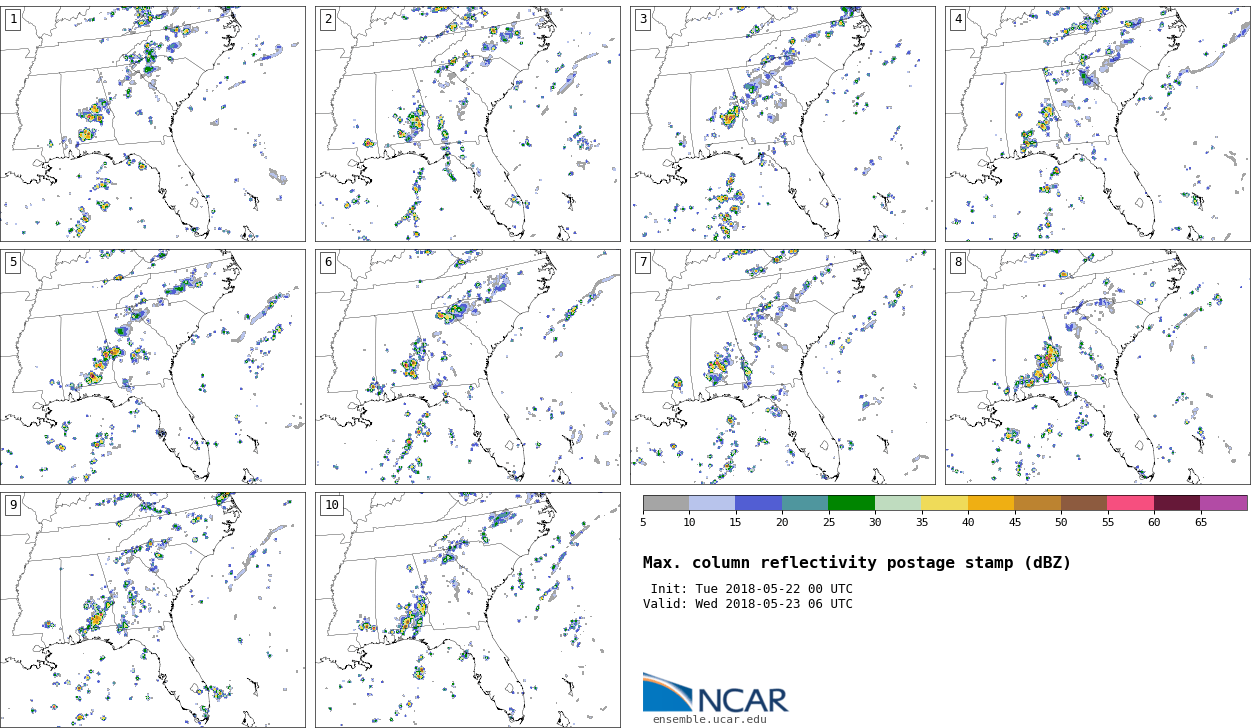This screenshot has width=1260, height=728.
Task: View ensemble member 8 reflectivity map
Action: coord(1097,367)
